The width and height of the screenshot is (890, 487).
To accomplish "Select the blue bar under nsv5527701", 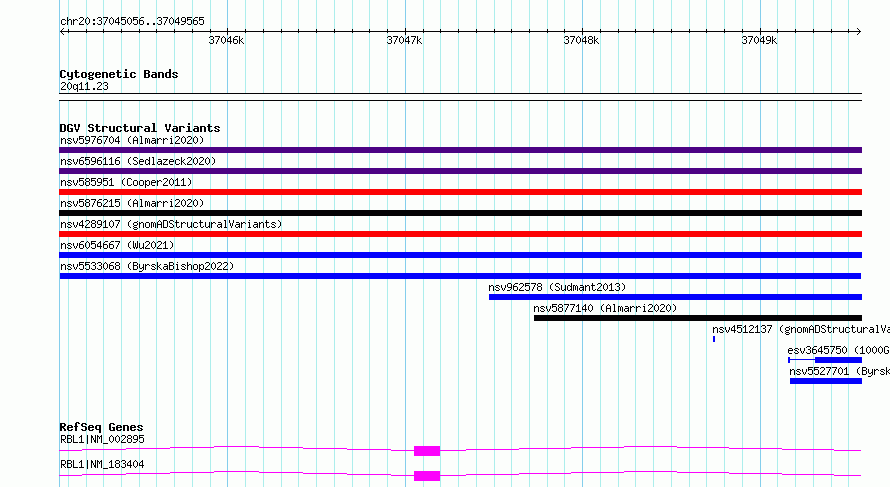I will 826,381.
